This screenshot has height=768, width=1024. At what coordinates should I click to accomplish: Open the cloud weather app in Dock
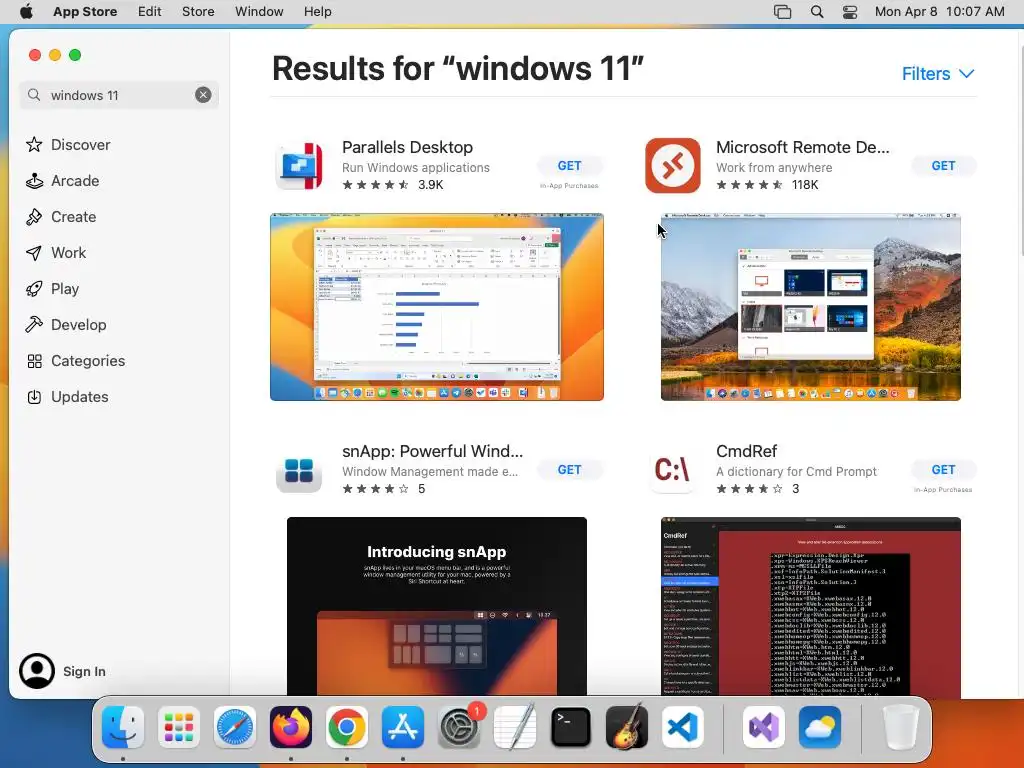tap(819, 727)
